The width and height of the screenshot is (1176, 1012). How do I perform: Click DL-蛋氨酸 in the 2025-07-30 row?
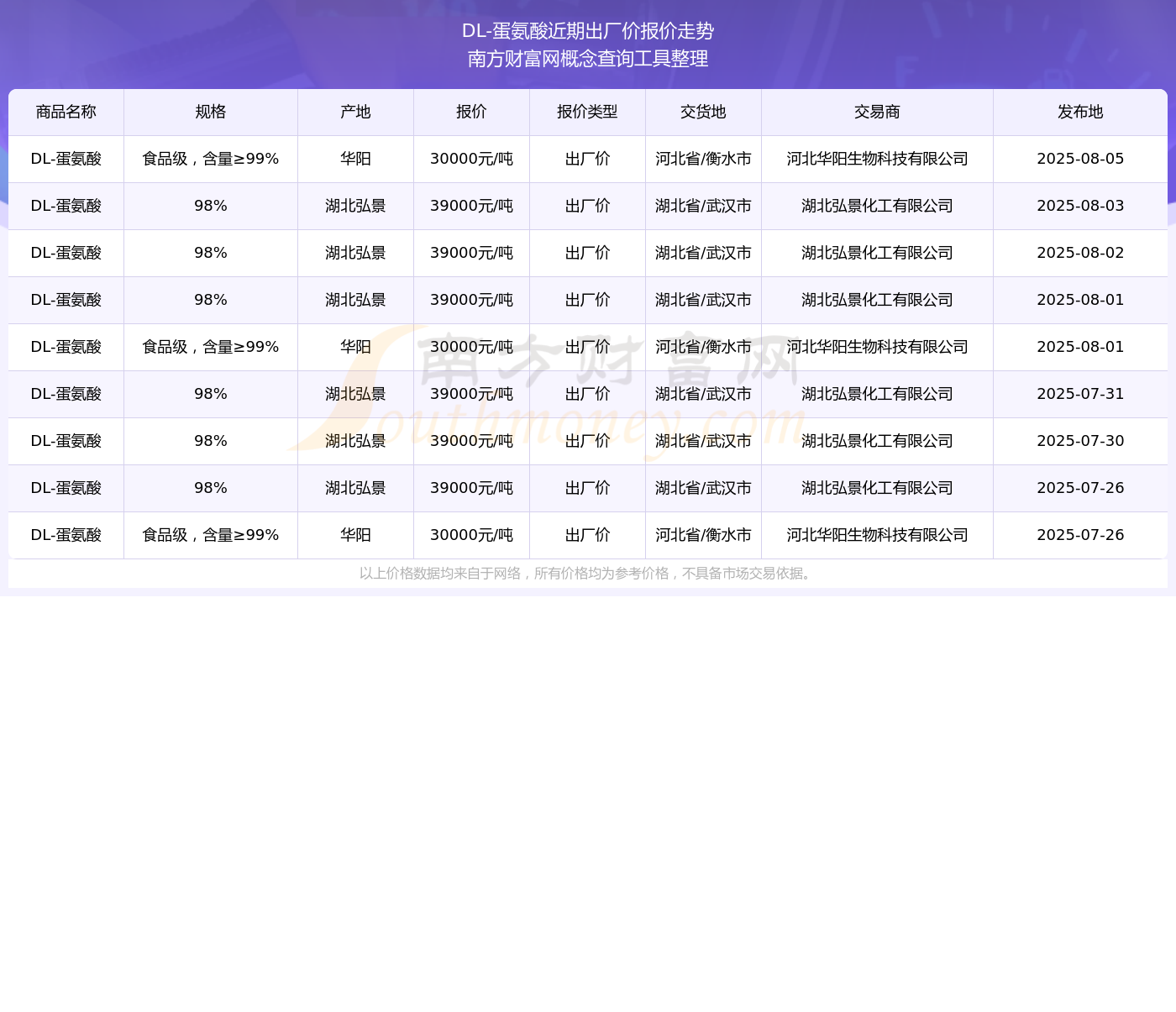pos(66,441)
